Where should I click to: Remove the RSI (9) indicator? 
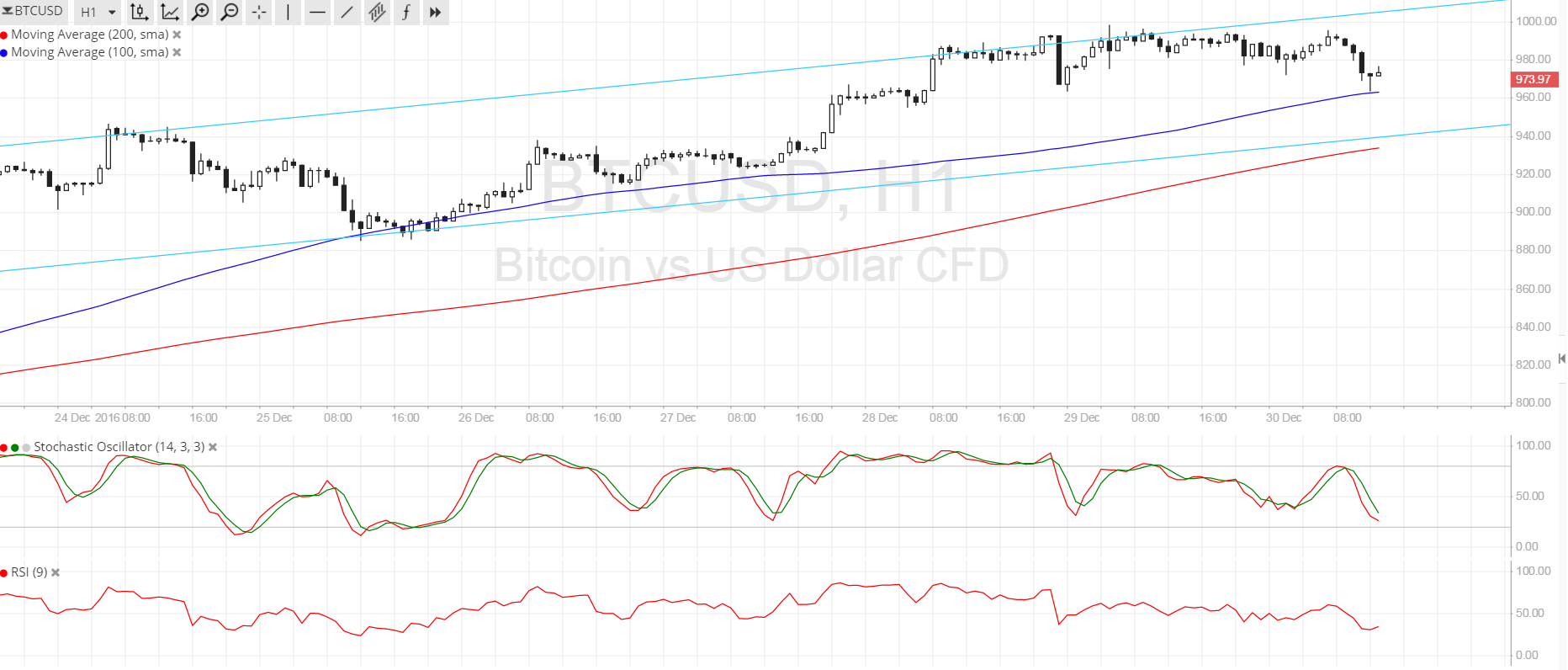coord(56,572)
